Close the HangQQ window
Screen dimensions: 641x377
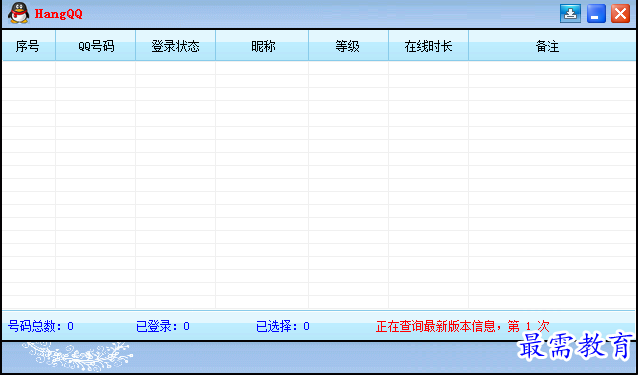621,13
